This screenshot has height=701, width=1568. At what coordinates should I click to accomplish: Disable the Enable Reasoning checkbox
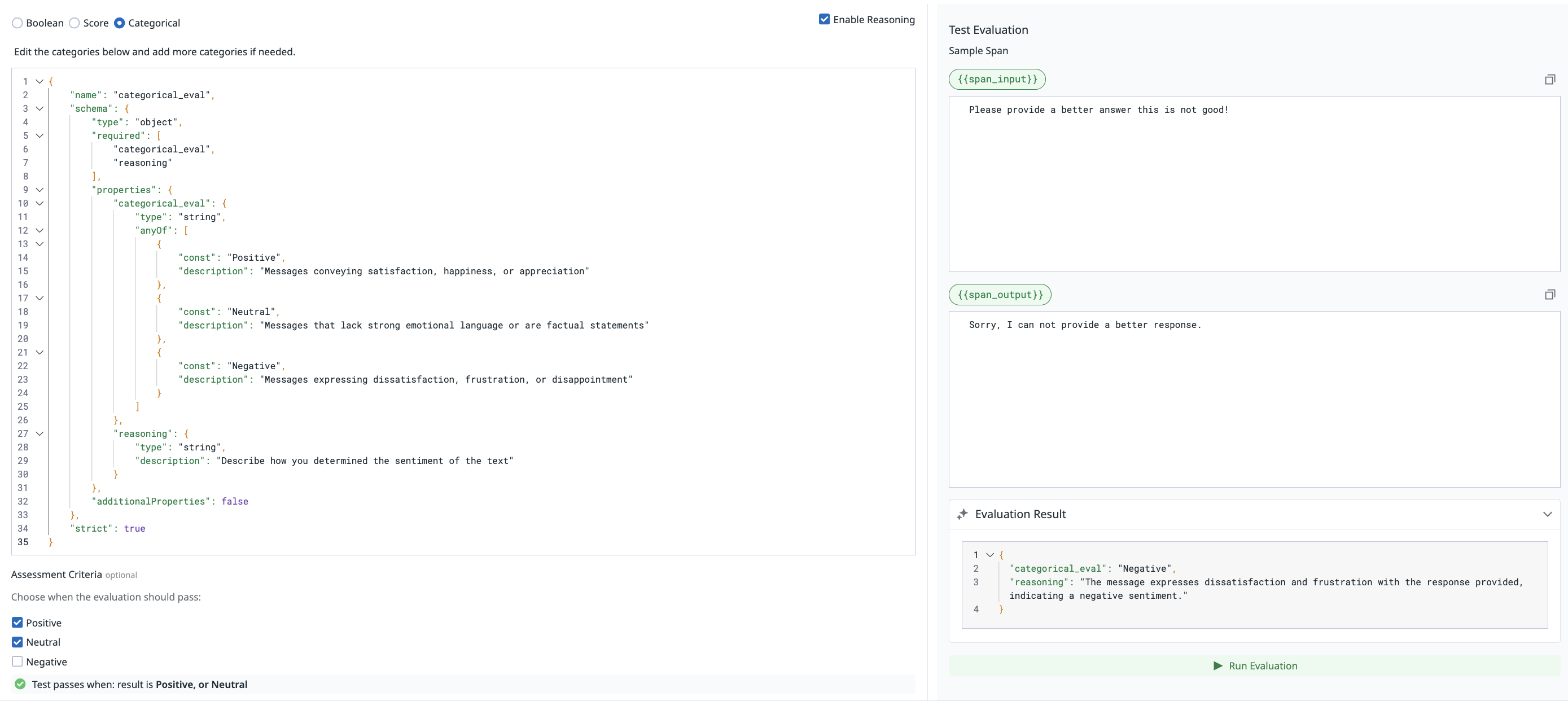coord(824,19)
